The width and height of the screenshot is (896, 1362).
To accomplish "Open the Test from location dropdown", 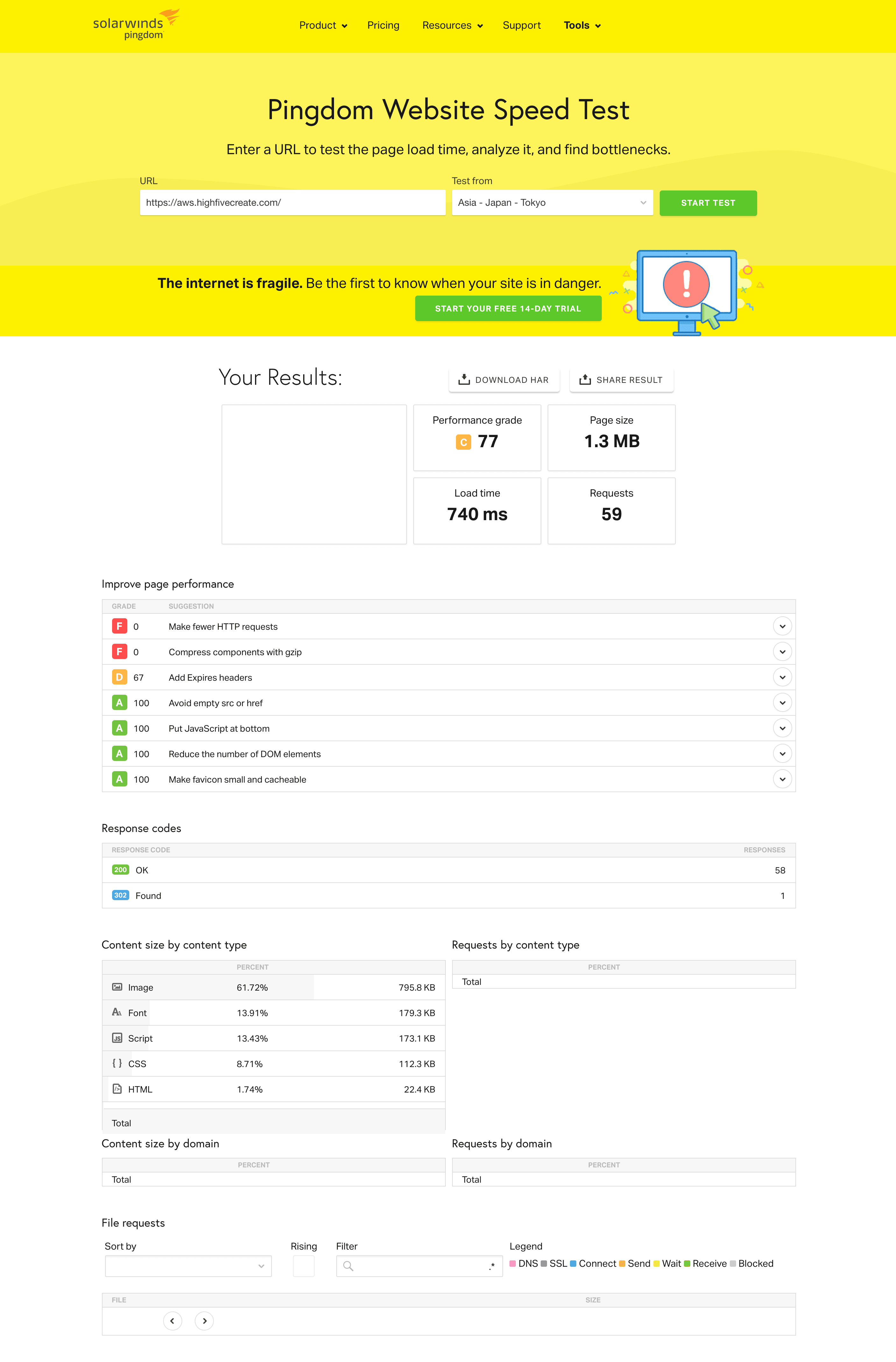I will pyautogui.click(x=552, y=203).
